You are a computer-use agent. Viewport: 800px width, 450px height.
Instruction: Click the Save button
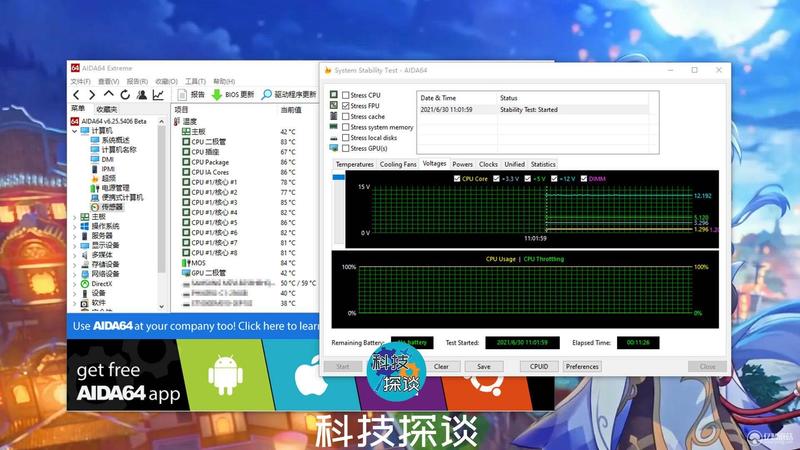(484, 366)
